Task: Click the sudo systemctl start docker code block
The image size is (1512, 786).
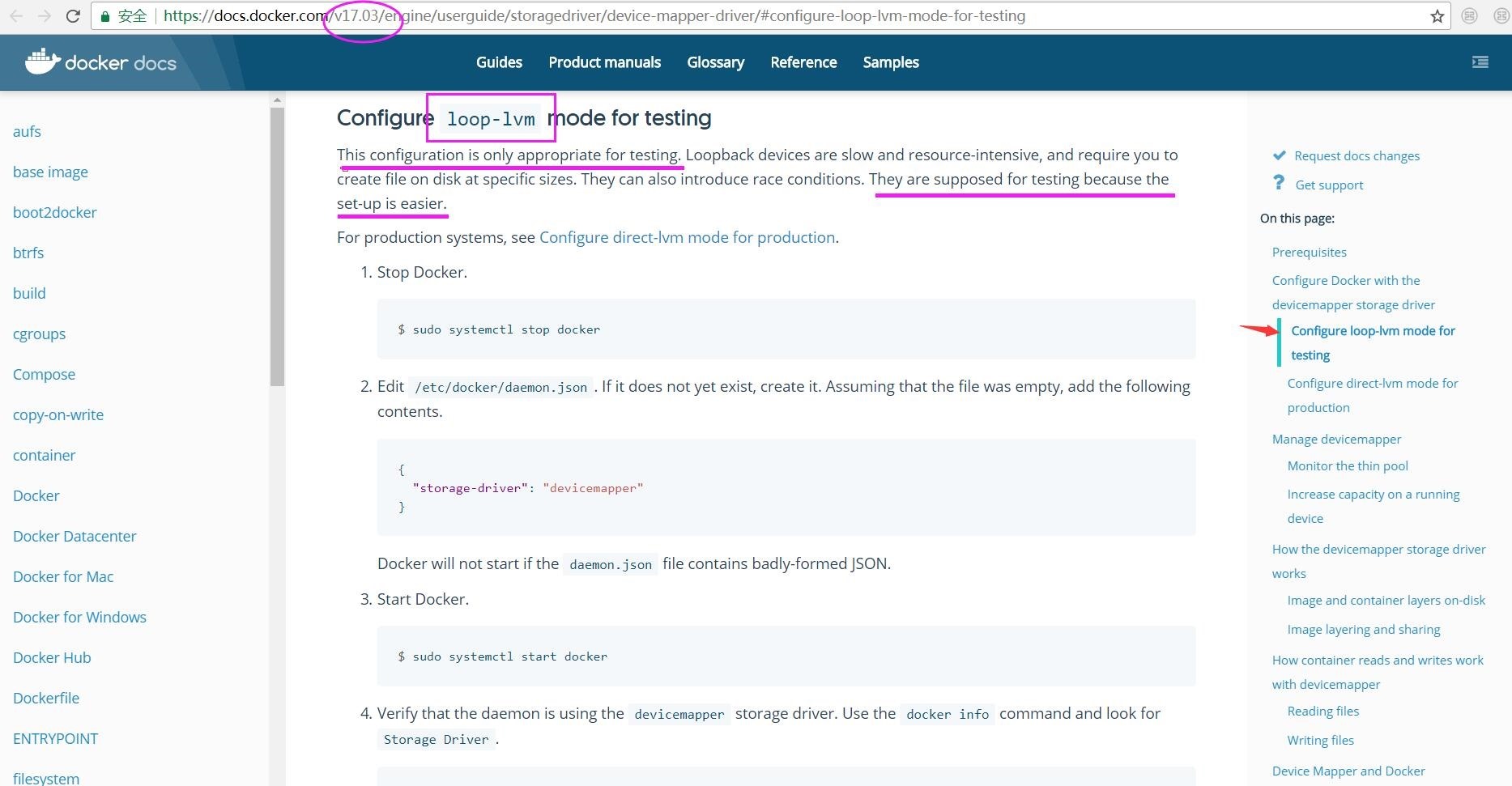Action: 786,656
